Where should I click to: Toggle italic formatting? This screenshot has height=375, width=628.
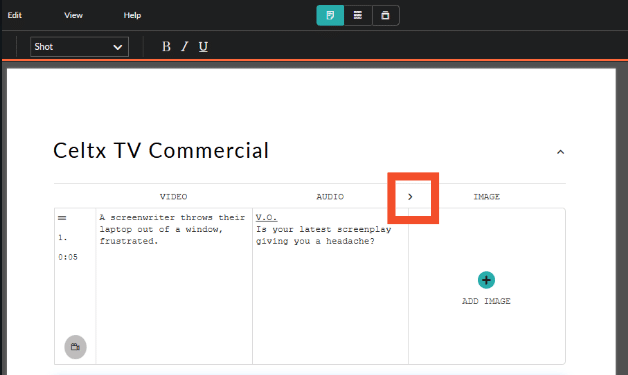point(184,46)
